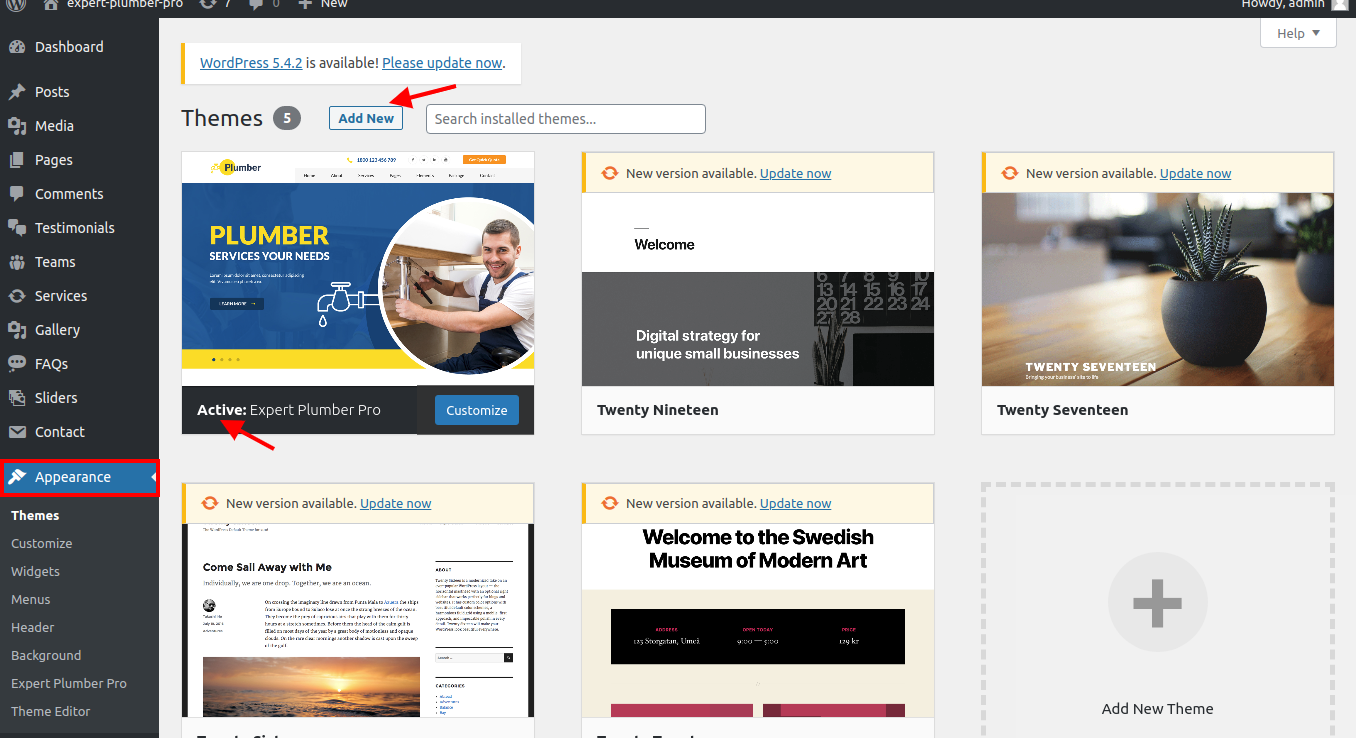Open Background submenu item
The image size is (1356, 738).
click(x=46, y=655)
